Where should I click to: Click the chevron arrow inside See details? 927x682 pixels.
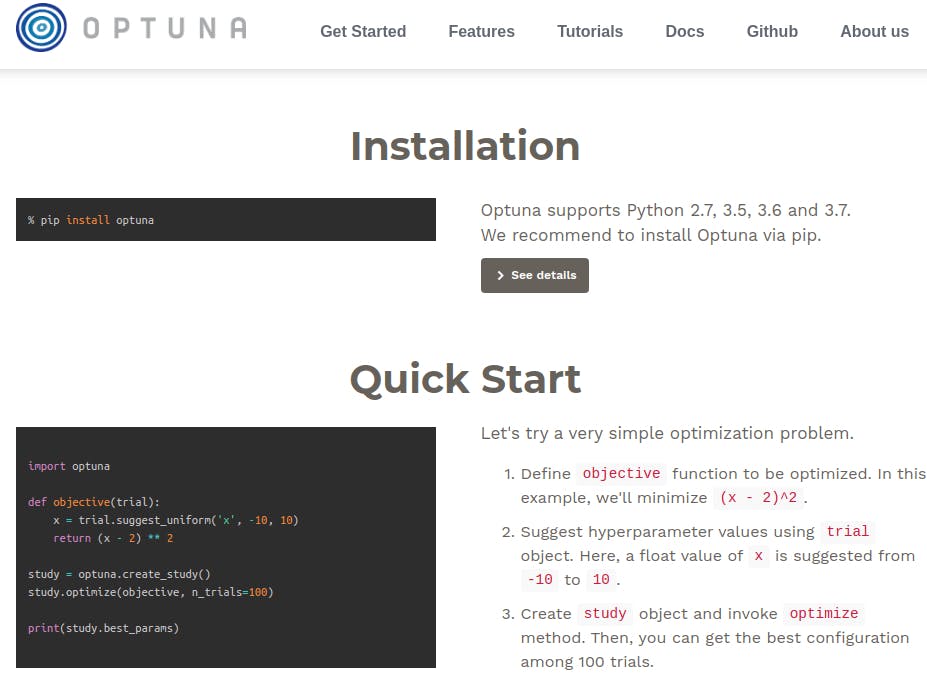500,276
